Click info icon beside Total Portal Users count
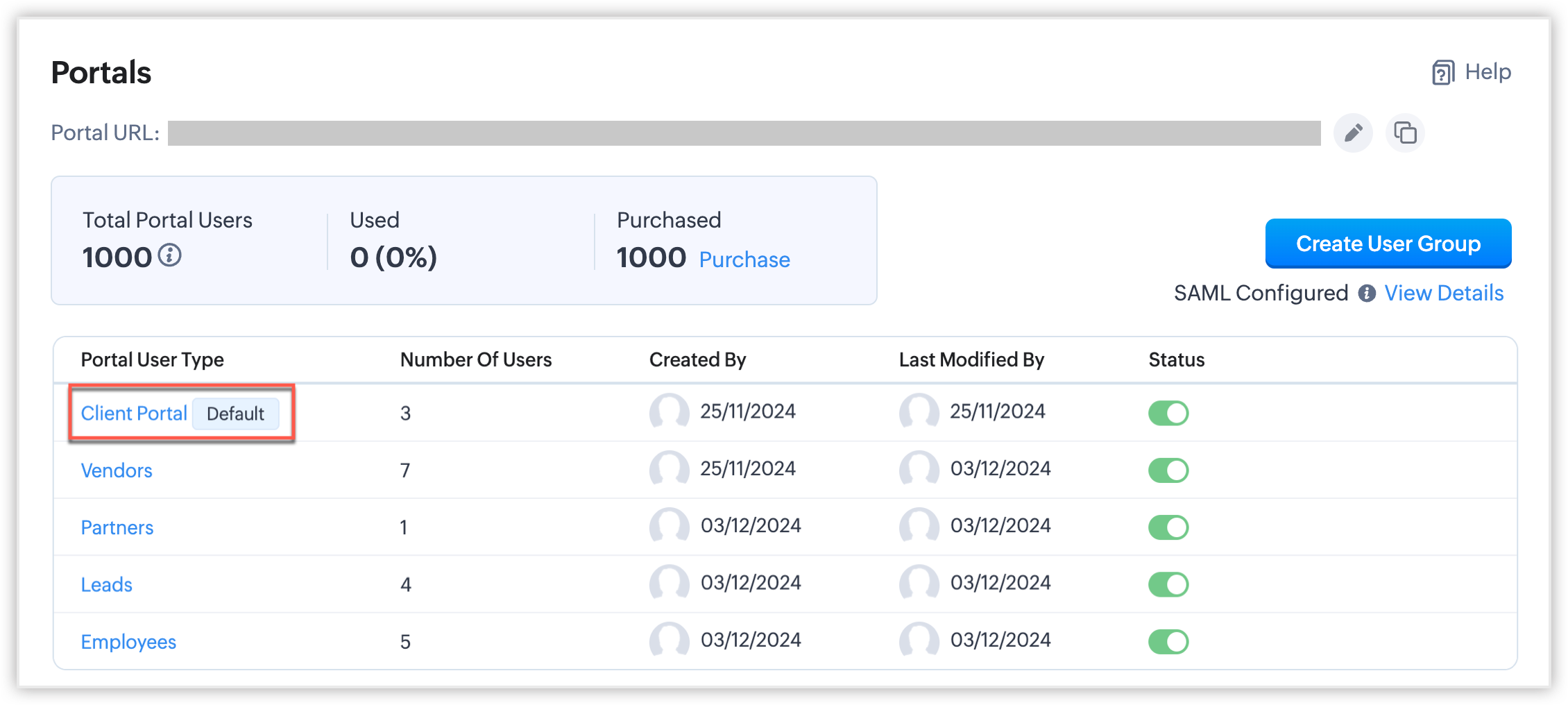The height and width of the screenshot is (705, 1568). pyautogui.click(x=170, y=255)
